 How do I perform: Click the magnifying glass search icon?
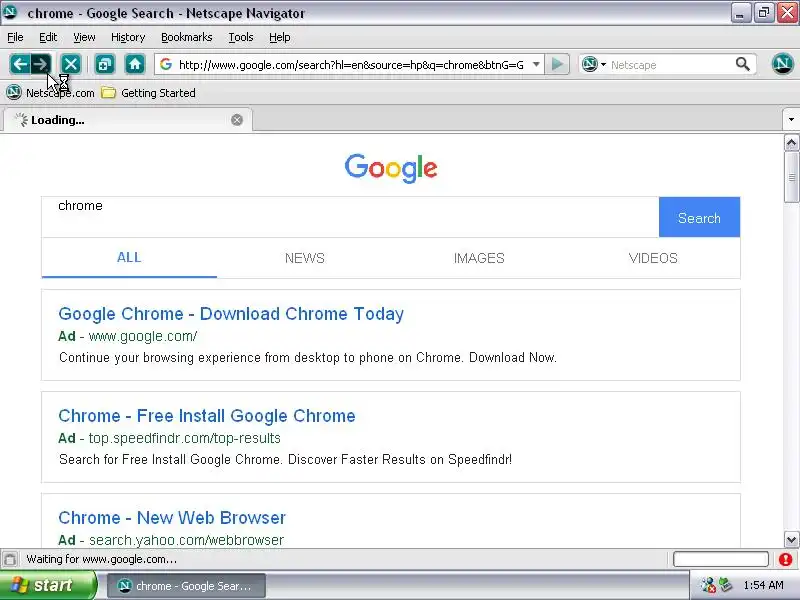click(742, 64)
